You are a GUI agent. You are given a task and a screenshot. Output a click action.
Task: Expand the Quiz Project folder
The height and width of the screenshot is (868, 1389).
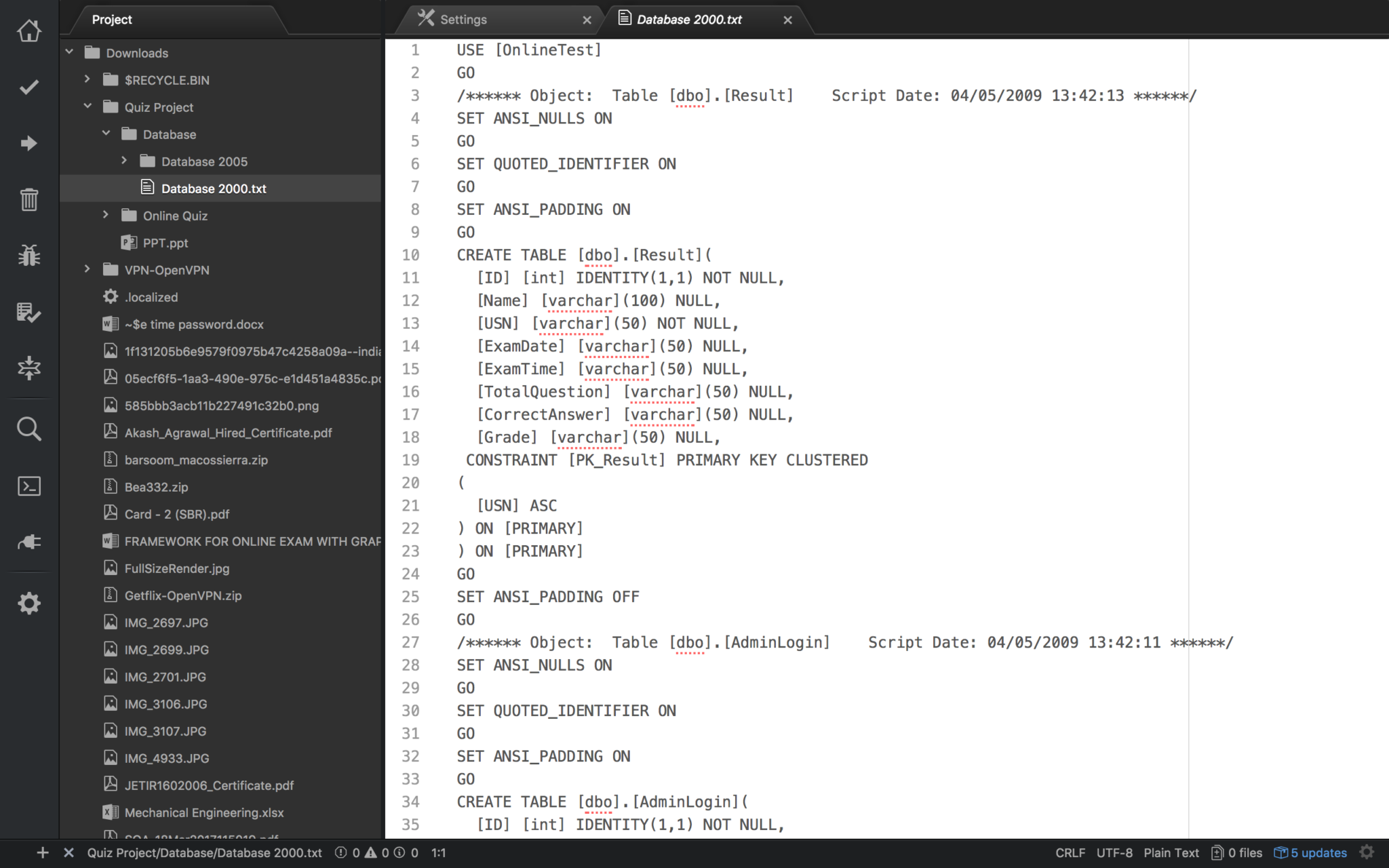click(87, 107)
